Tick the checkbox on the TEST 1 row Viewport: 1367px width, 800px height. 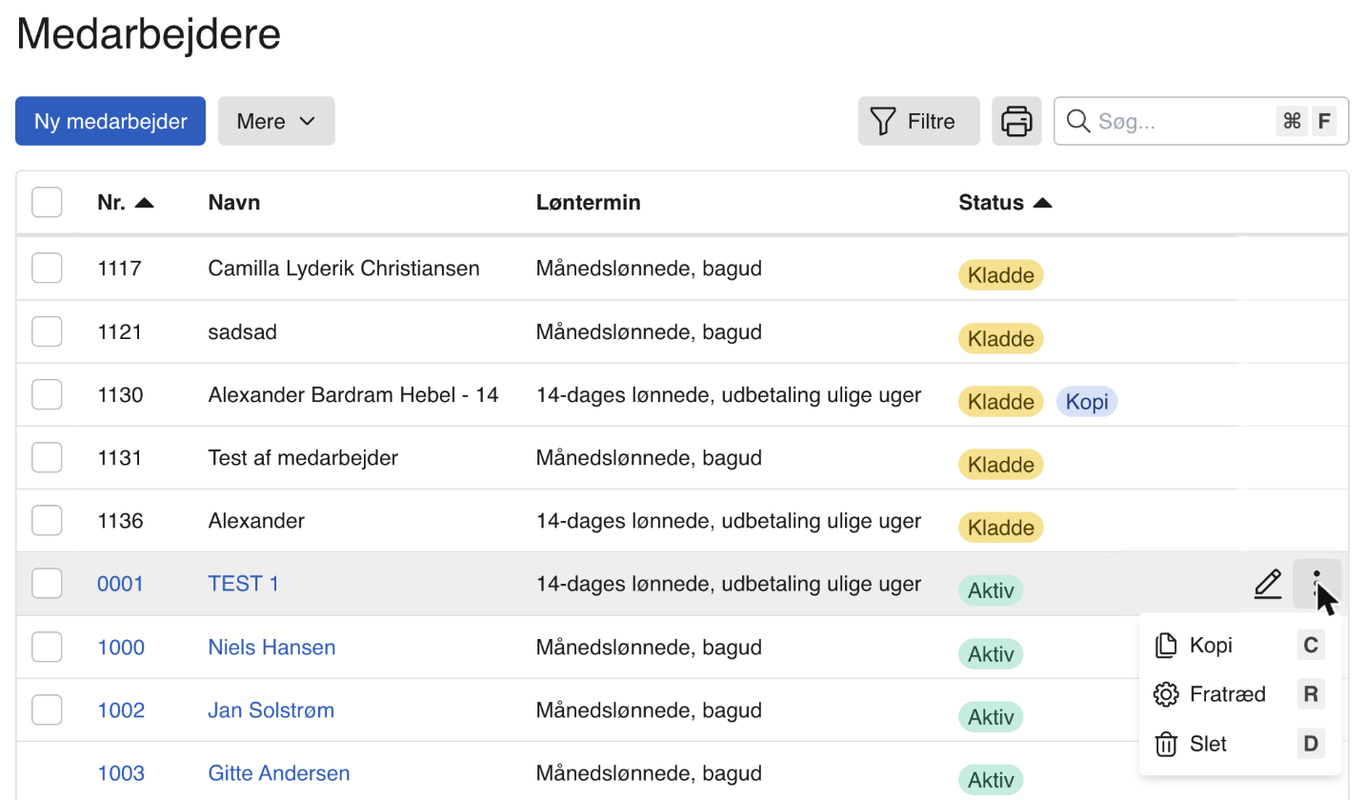47,583
